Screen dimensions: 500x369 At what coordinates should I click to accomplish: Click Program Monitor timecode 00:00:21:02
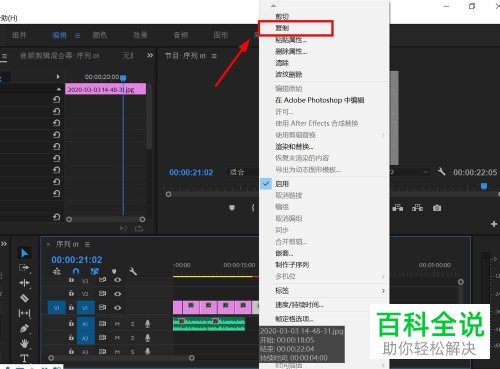tap(191, 172)
